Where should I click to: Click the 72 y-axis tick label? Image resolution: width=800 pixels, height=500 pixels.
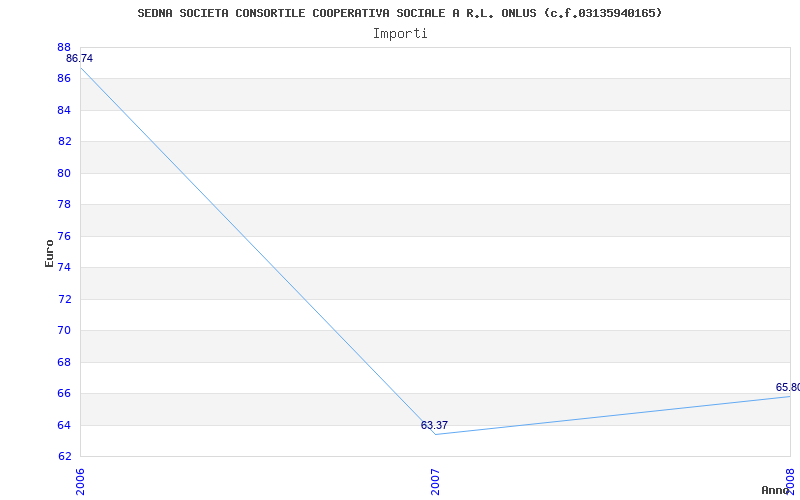point(64,299)
